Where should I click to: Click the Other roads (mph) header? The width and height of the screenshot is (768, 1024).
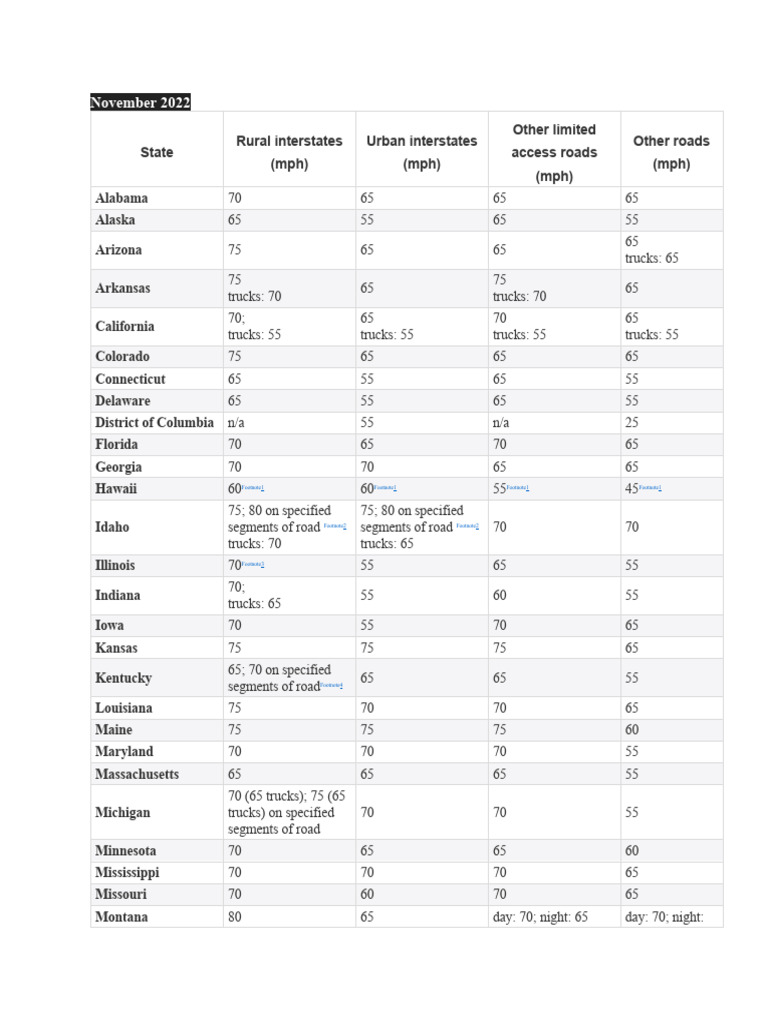click(x=671, y=152)
